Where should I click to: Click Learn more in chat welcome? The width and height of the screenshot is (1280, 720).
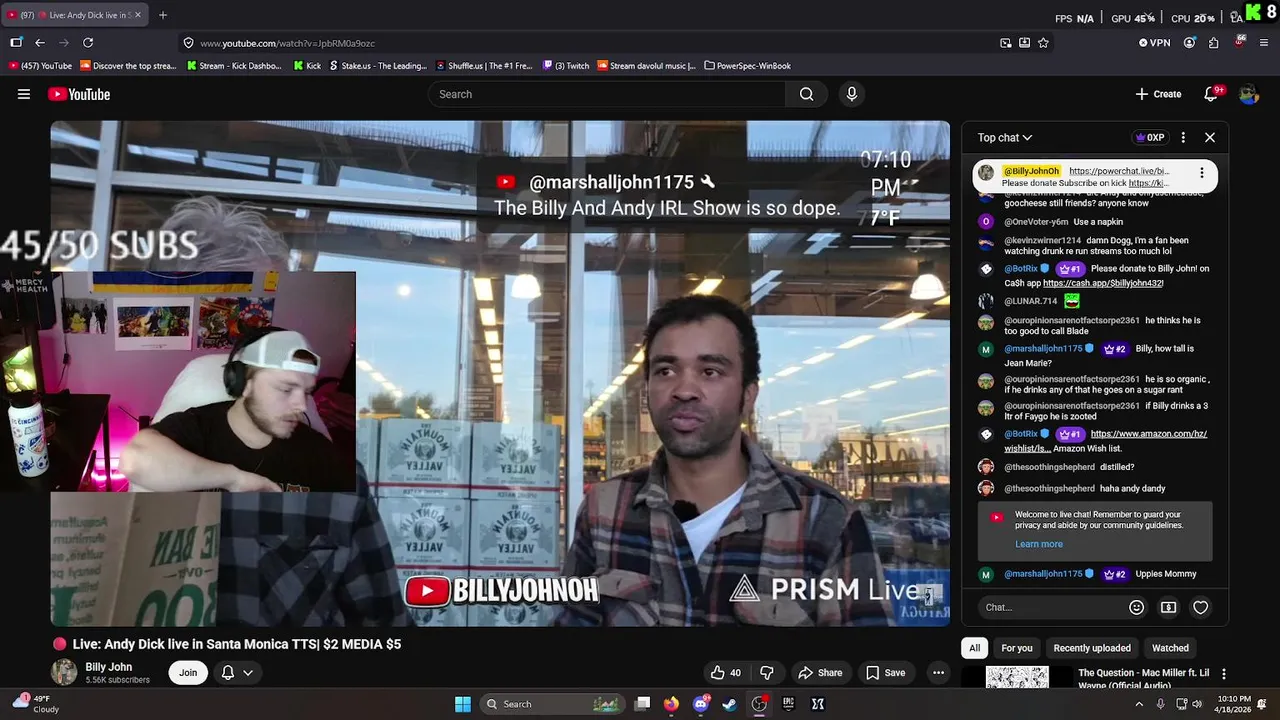click(x=1039, y=544)
